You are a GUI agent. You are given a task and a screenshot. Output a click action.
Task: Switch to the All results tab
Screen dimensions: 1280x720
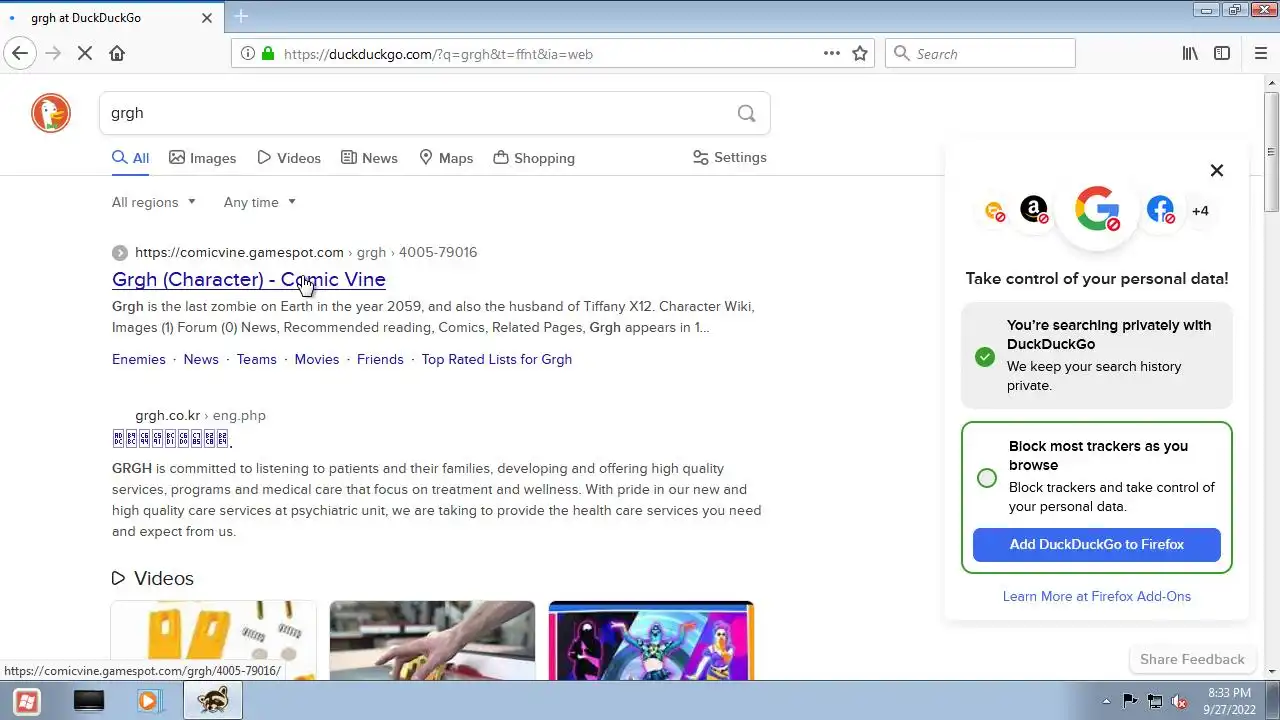tap(131, 158)
